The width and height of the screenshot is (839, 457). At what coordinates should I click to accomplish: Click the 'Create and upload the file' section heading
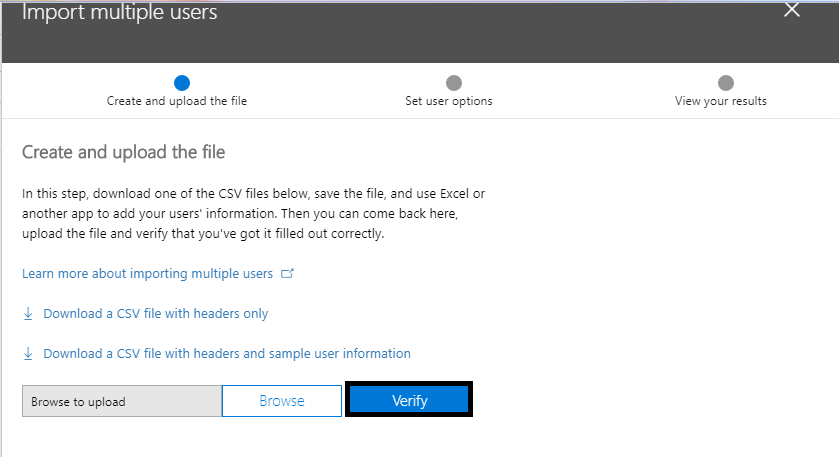[124, 152]
